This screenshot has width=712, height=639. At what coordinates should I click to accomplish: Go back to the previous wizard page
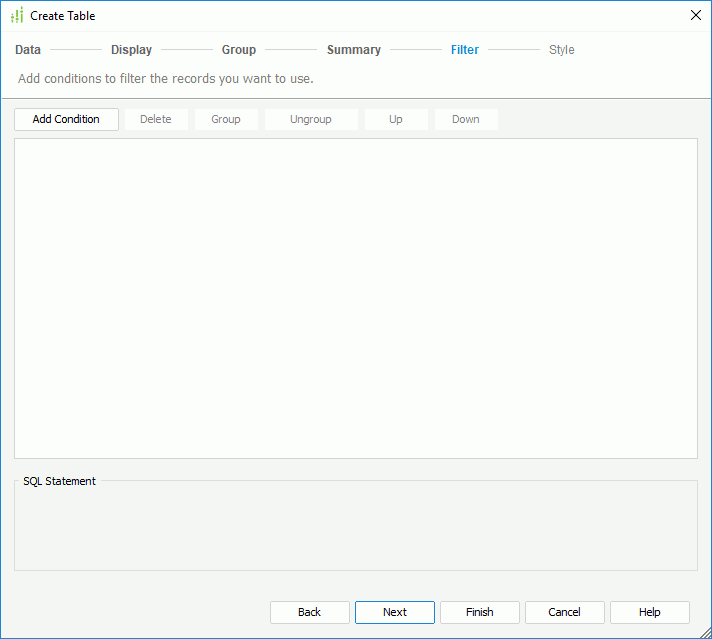310,612
